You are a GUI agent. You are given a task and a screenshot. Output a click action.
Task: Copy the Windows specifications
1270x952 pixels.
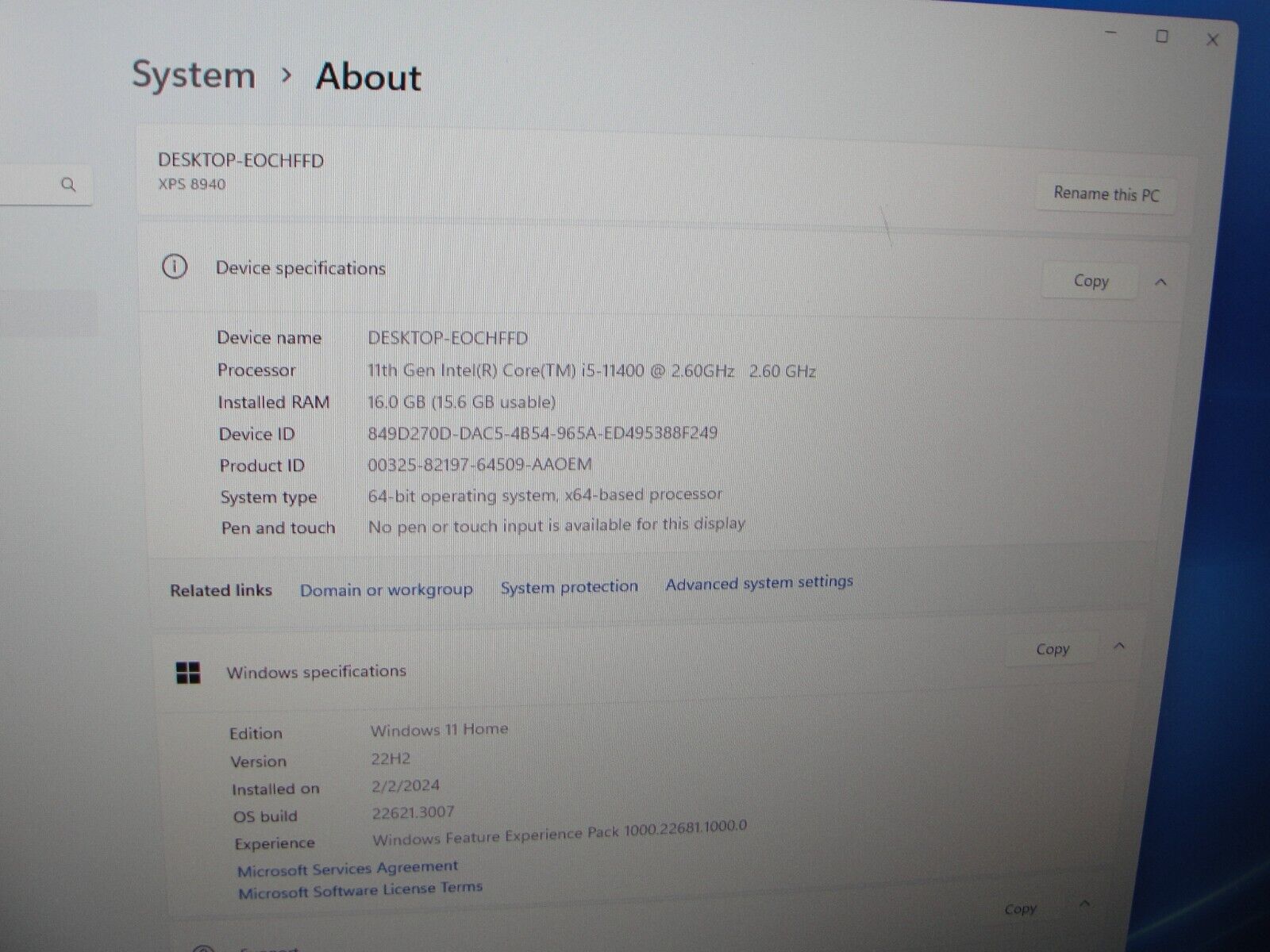point(1053,649)
